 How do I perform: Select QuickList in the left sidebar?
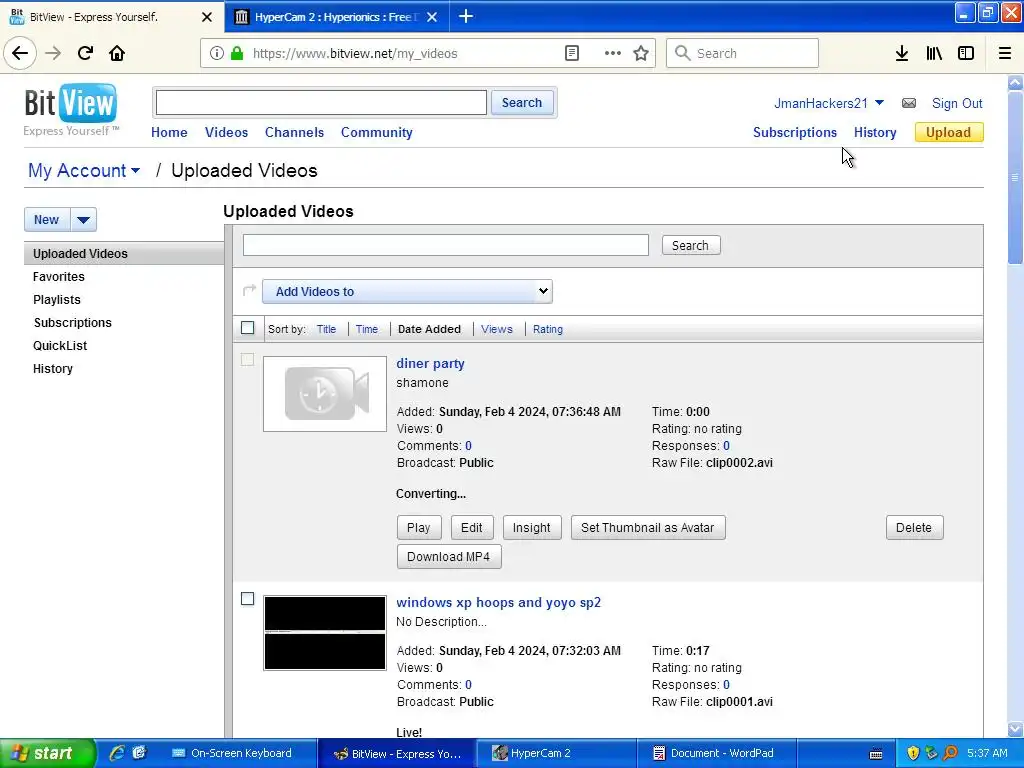(x=60, y=345)
